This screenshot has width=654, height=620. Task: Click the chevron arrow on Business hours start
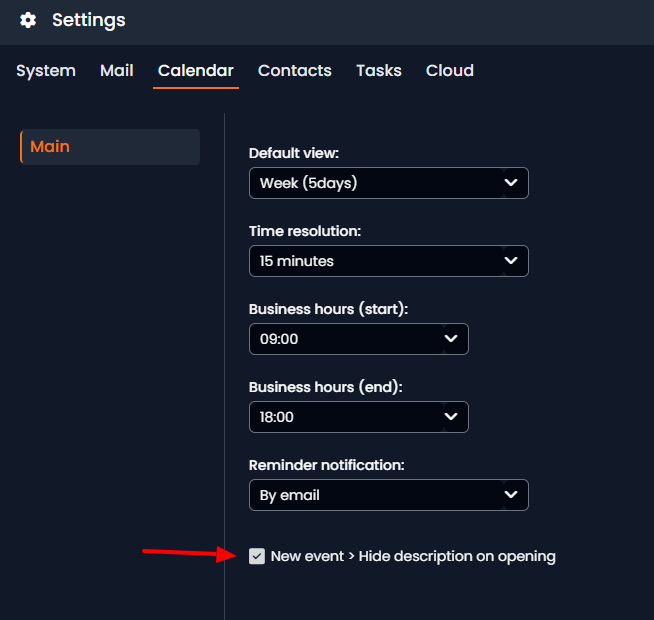tap(451, 339)
